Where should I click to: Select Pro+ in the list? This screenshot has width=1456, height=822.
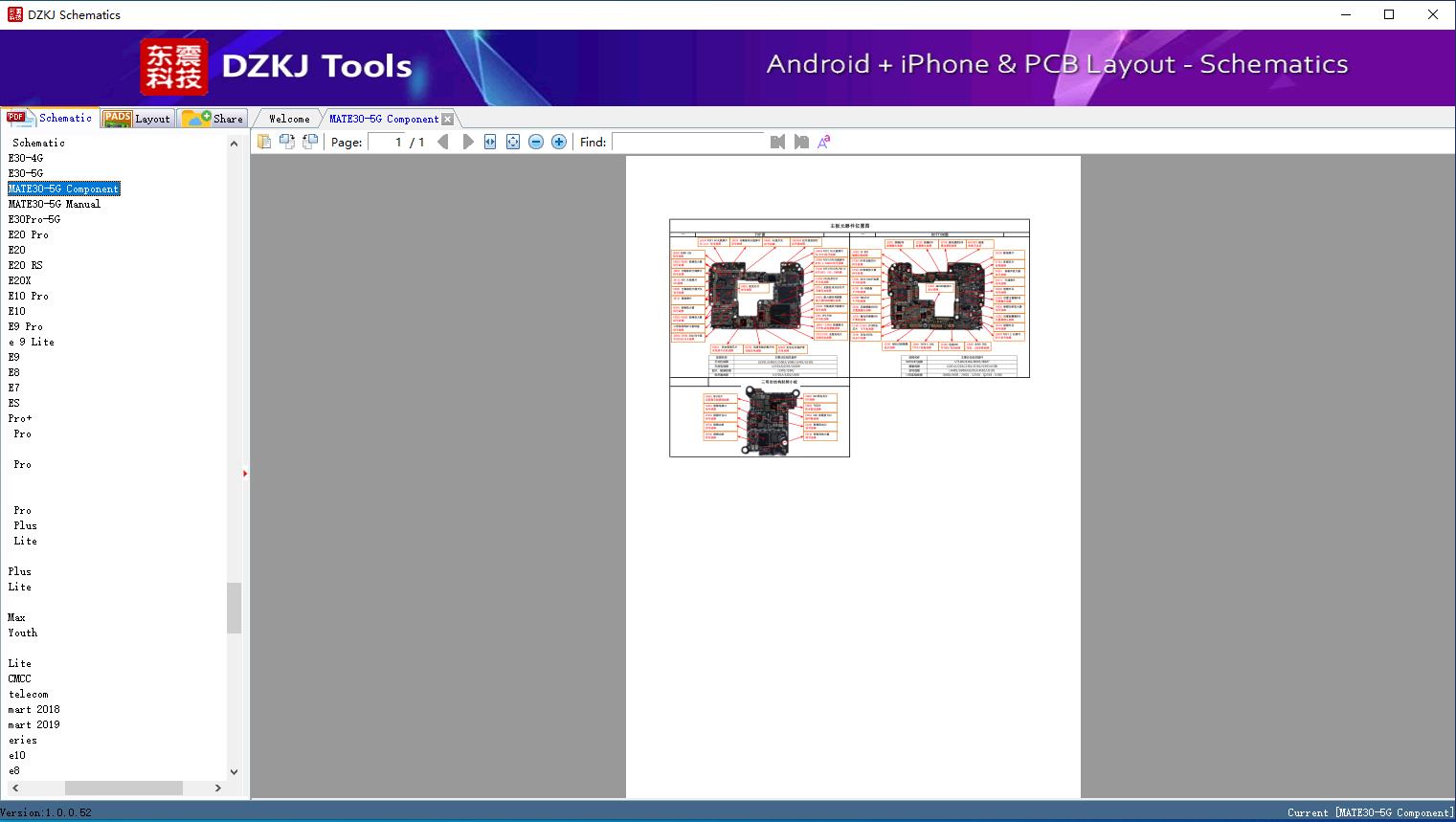(20, 418)
